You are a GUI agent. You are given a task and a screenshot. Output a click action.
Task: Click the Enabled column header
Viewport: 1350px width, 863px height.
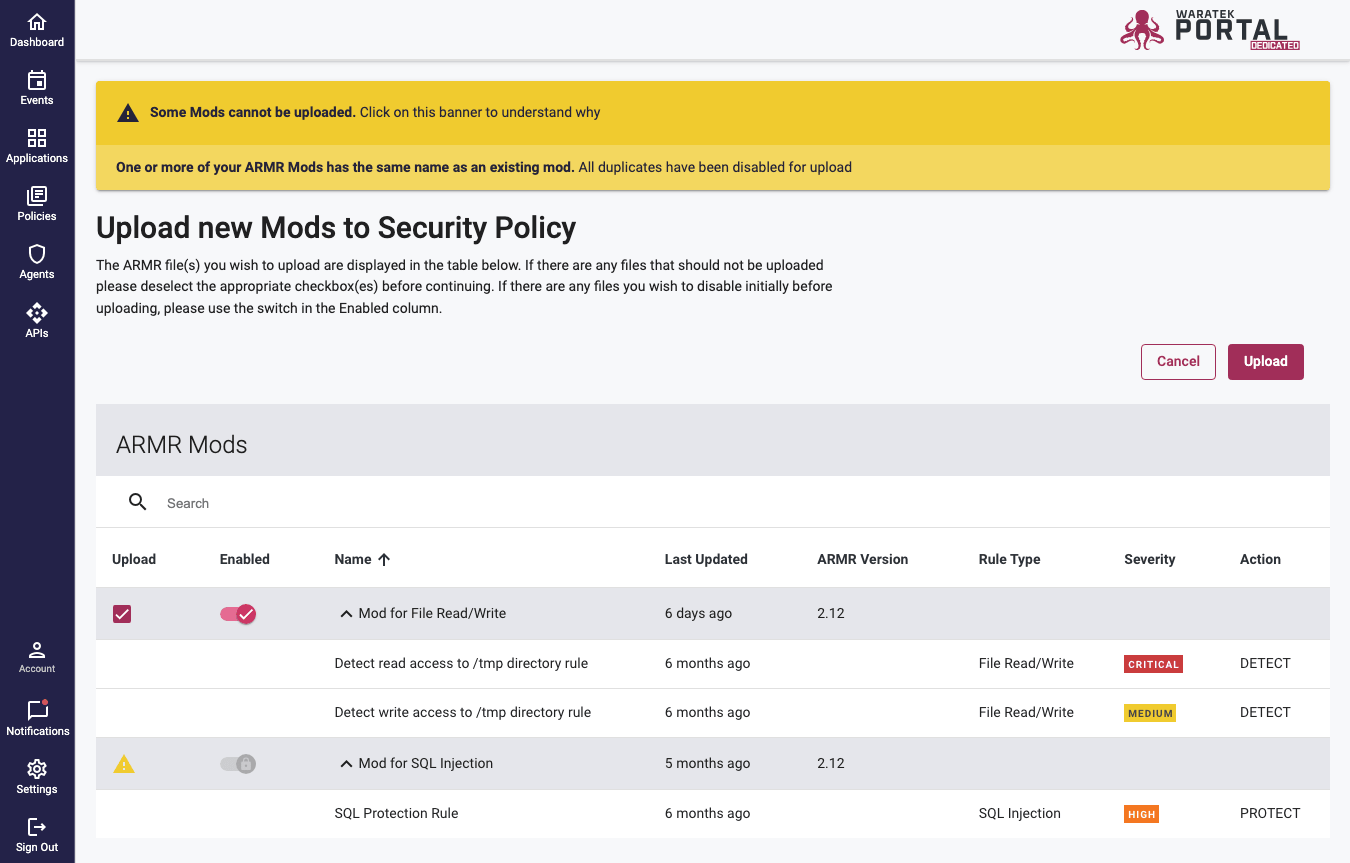245,559
